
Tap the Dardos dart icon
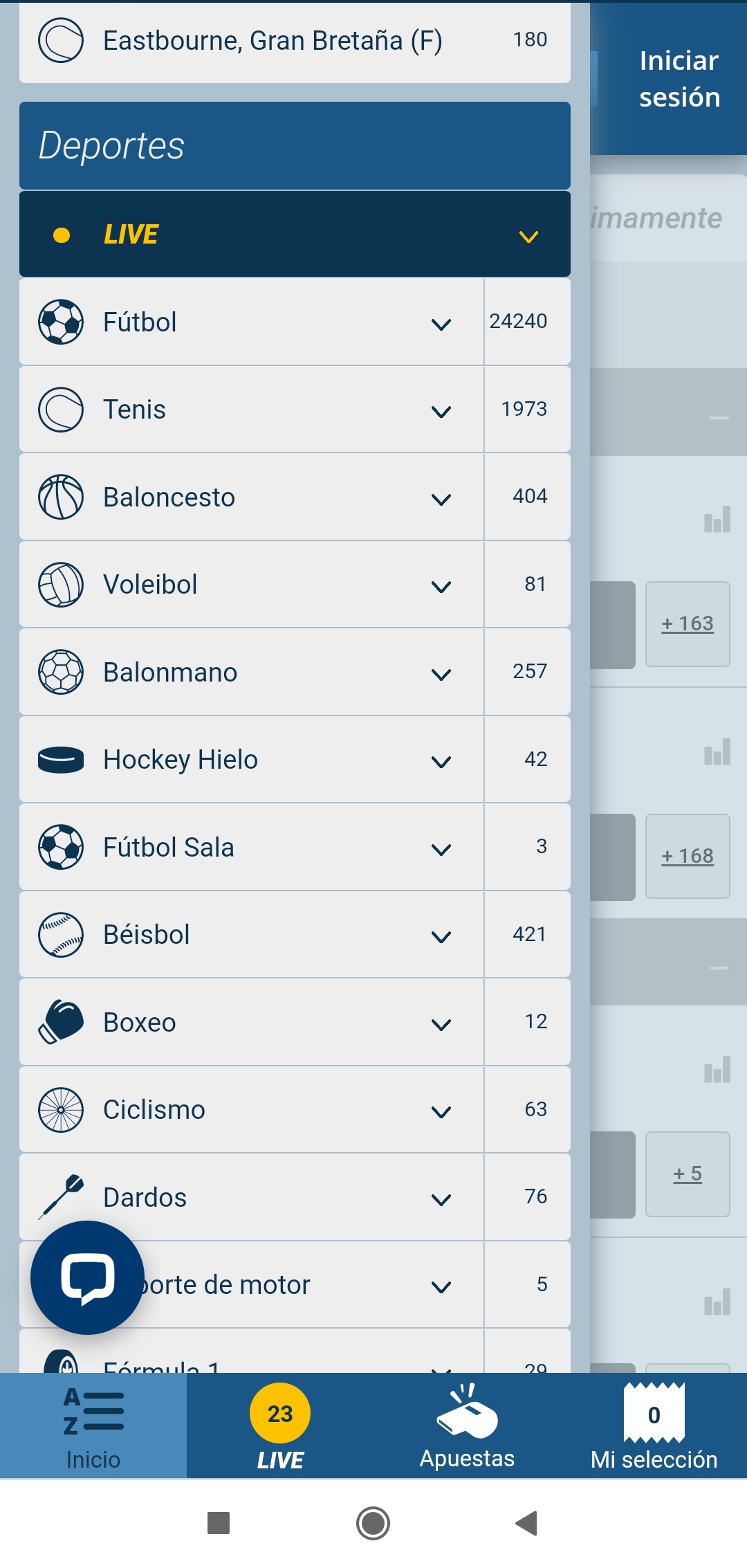[x=61, y=1196]
